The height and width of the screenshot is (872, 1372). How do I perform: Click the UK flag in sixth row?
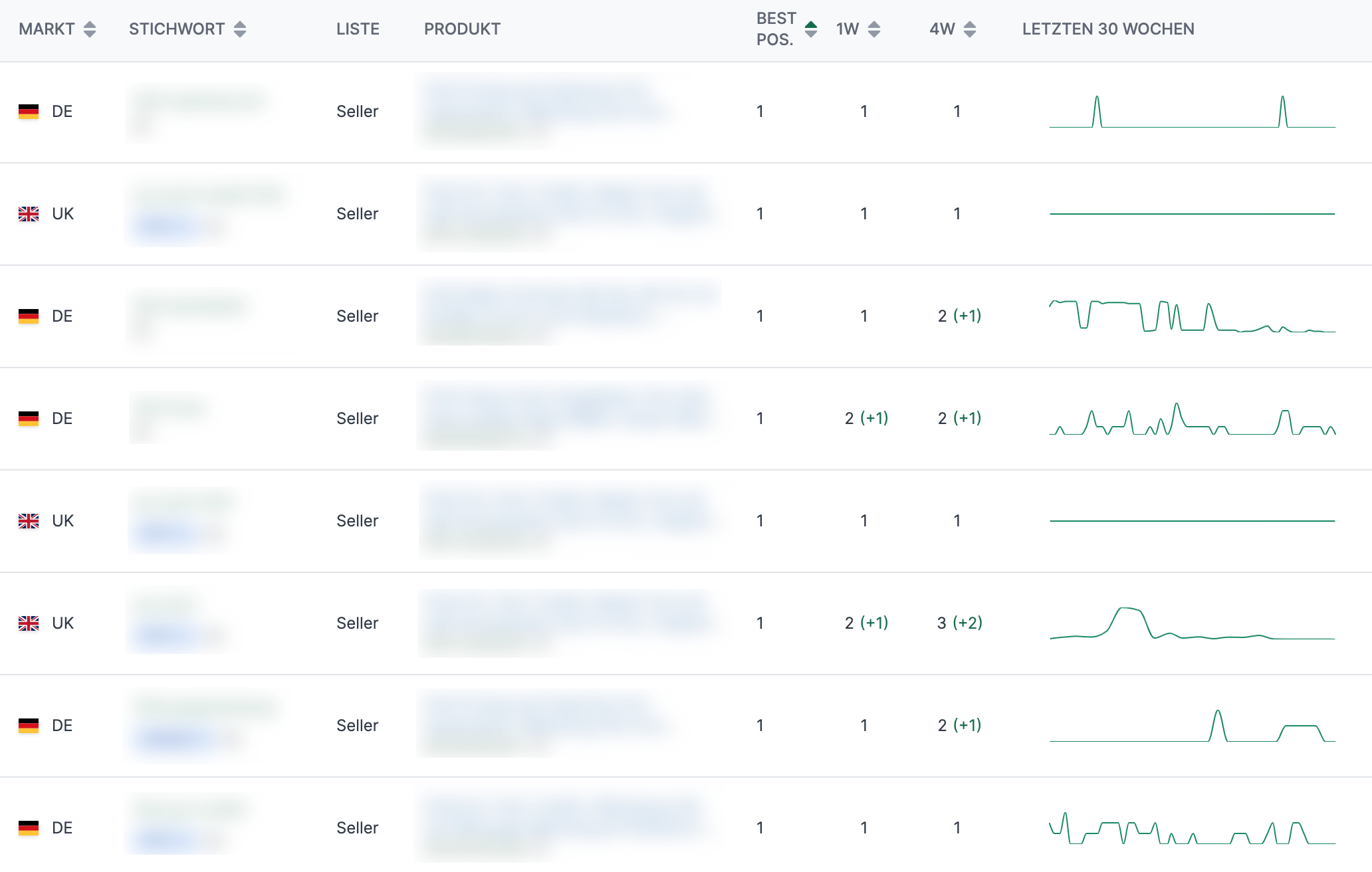pyautogui.click(x=29, y=623)
